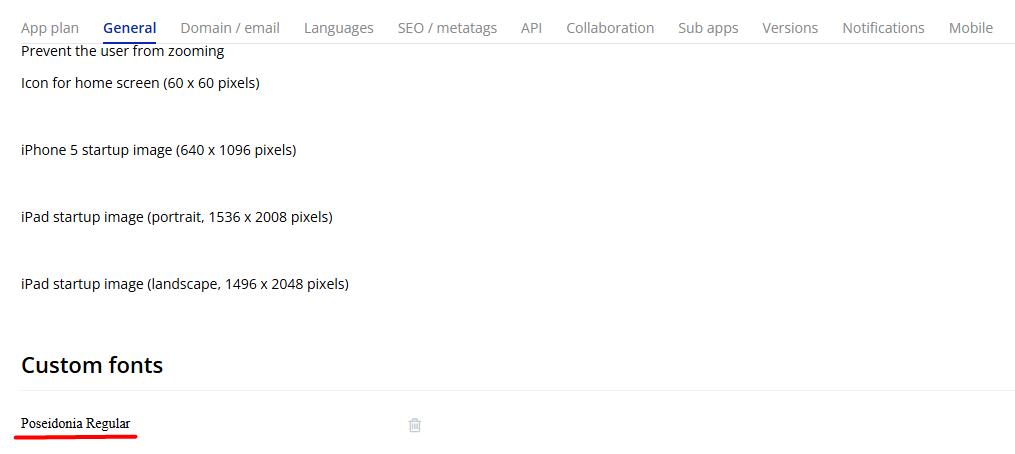The width and height of the screenshot is (1015, 454).
Task: Open the Collaboration tab
Action: (x=610, y=28)
